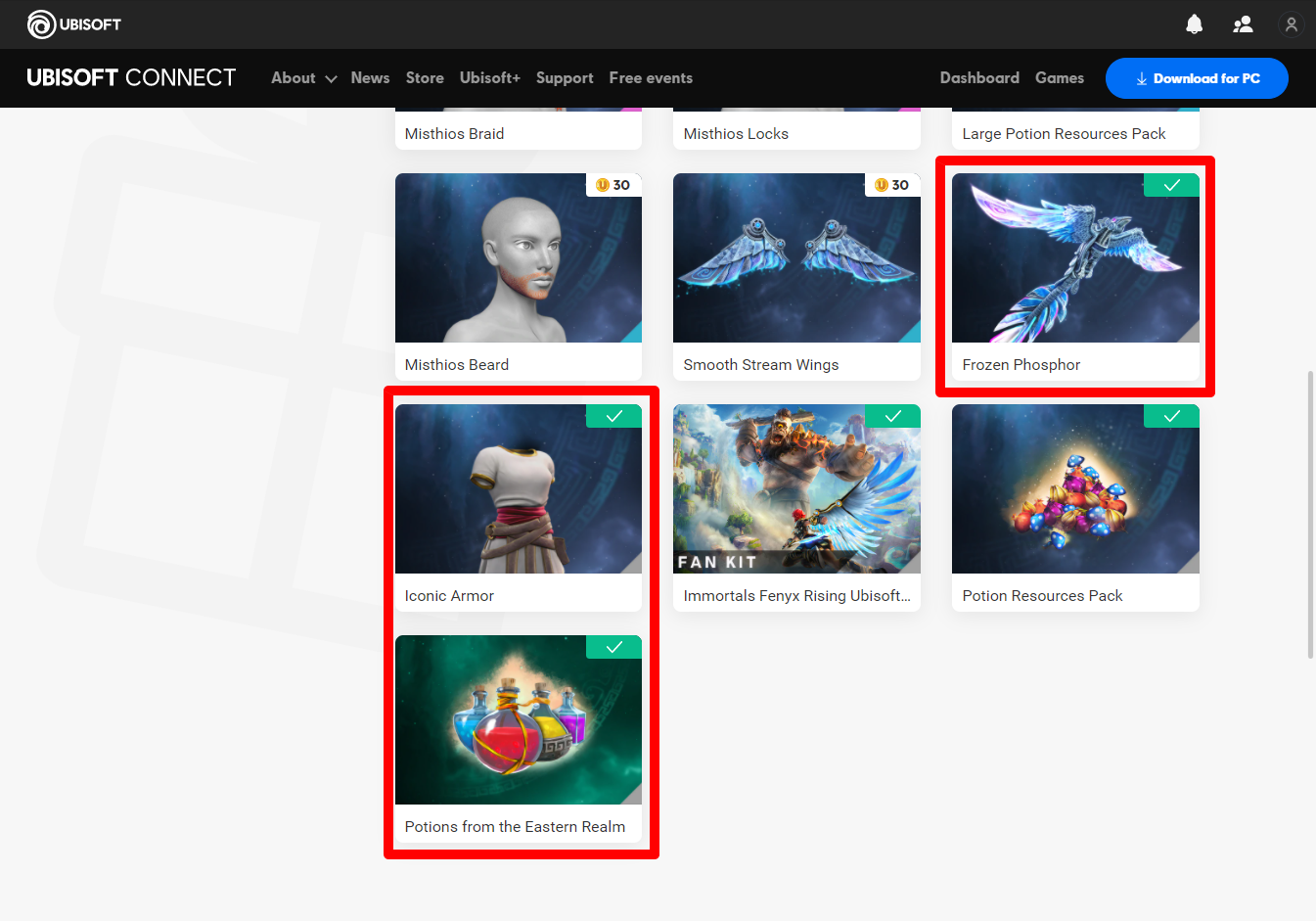The width and height of the screenshot is (1316, 921).
Task: Open Misthios Beard reward image
Action: 519,257
